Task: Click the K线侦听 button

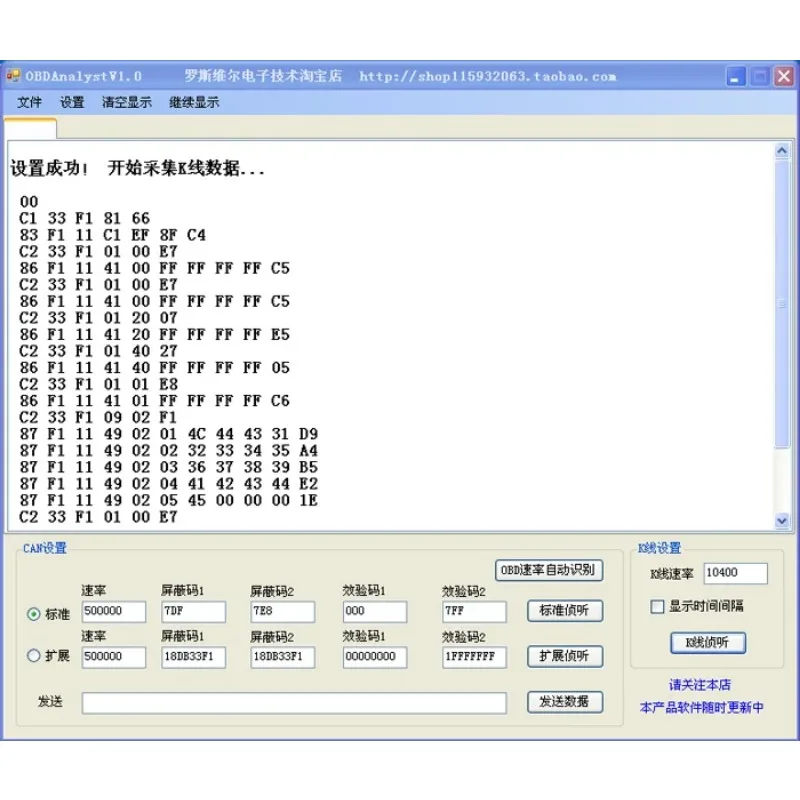Action: point(708,642)
